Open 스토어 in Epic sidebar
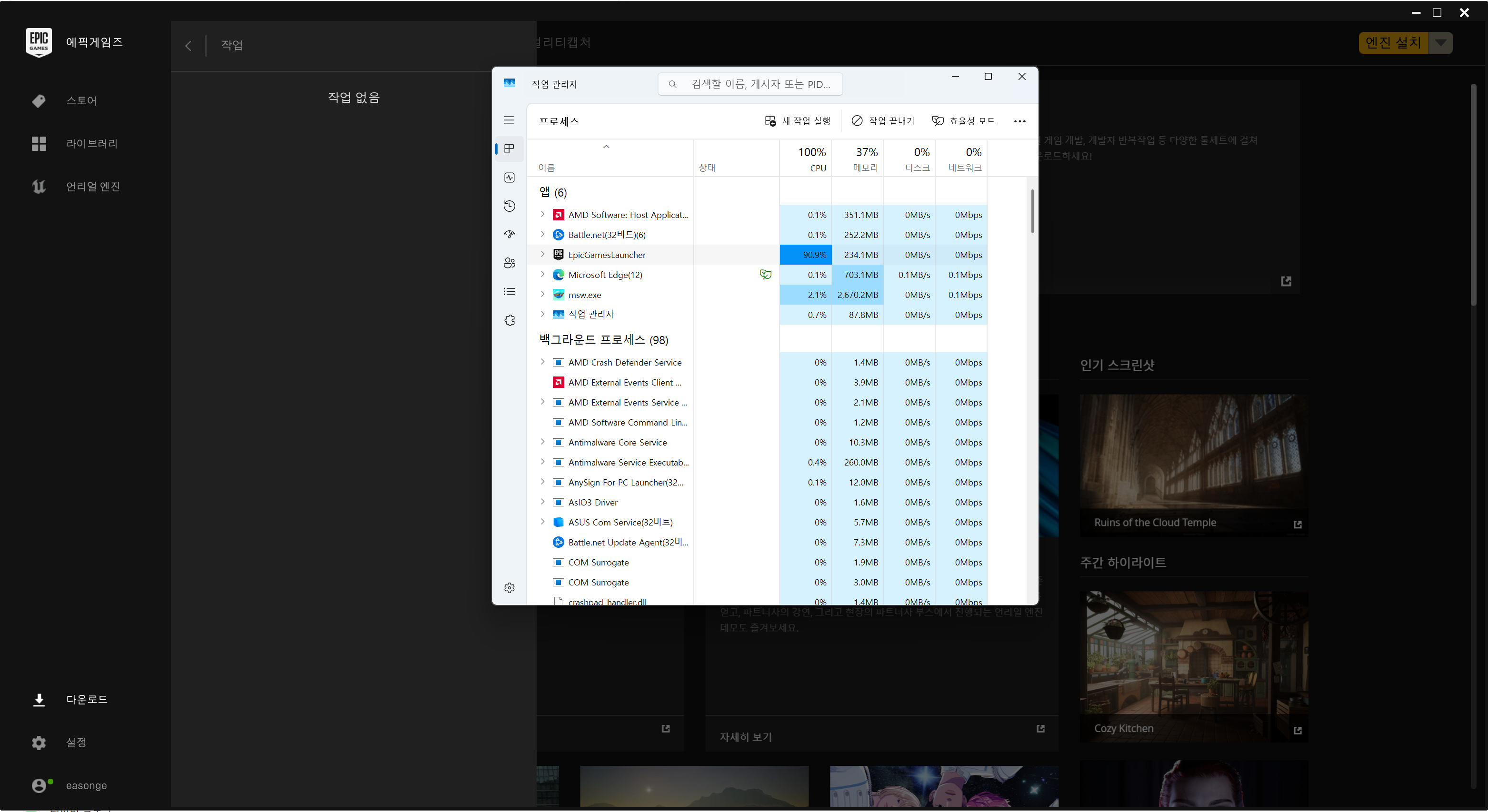This screenshot has width=1488, height=812. coord(81,100)
